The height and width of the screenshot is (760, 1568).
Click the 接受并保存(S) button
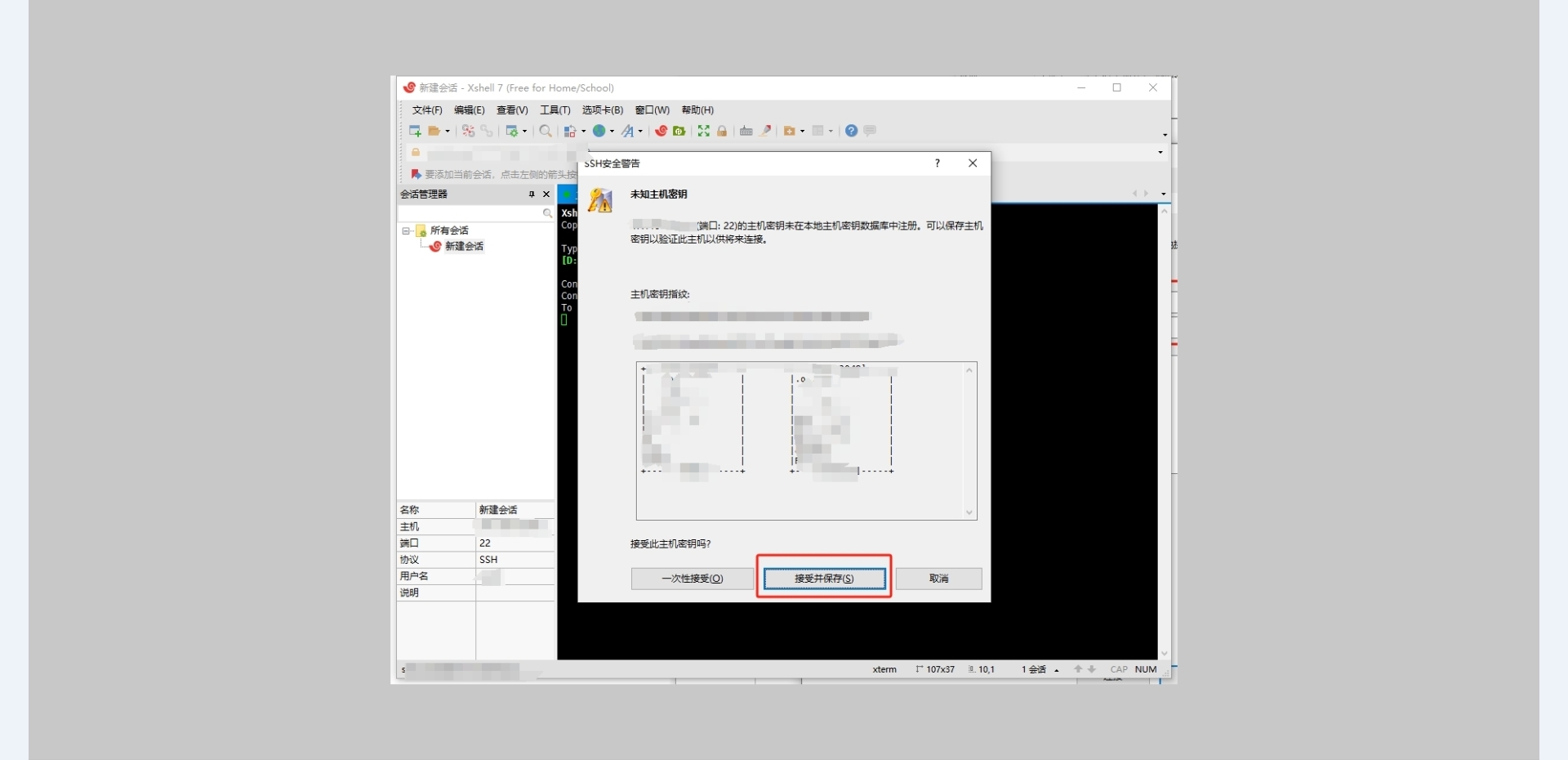pos(824,579)
